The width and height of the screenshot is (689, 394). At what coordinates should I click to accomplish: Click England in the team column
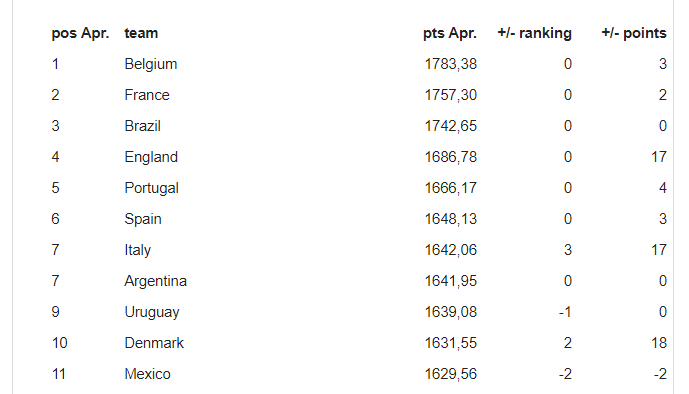[x=151, y=157]
